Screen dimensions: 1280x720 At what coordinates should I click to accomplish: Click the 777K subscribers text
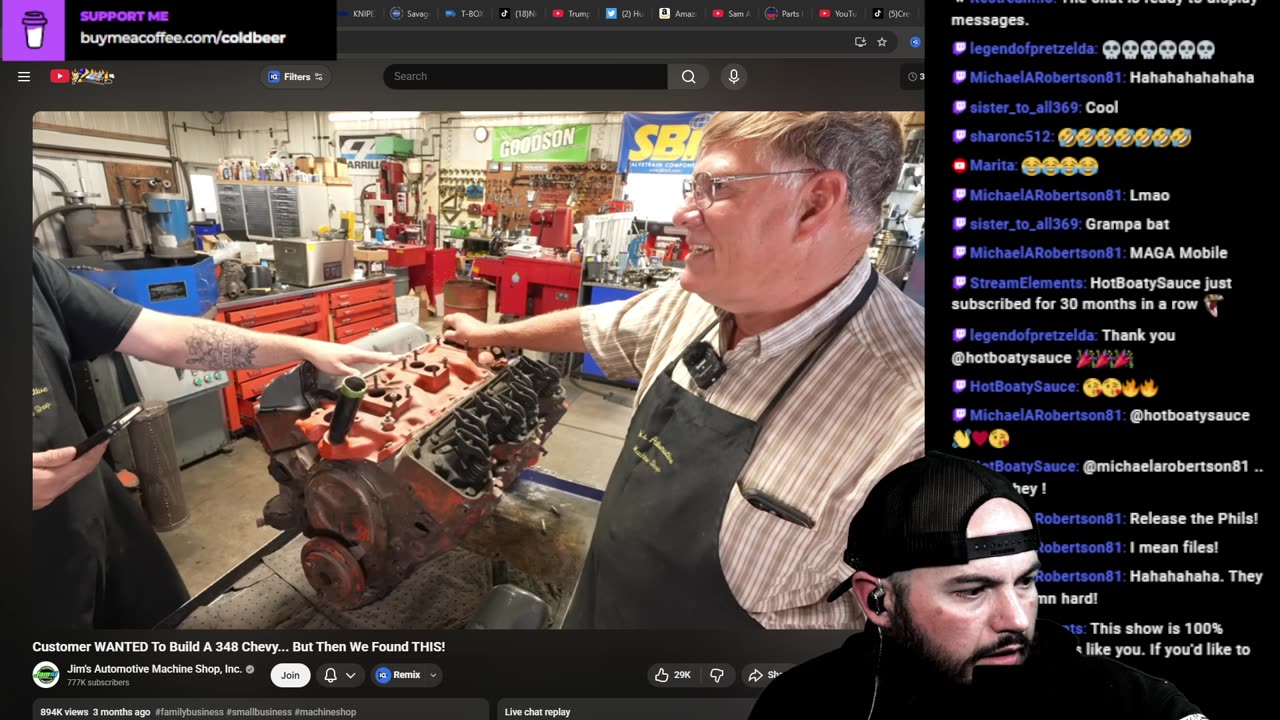[x=98, y=683]
